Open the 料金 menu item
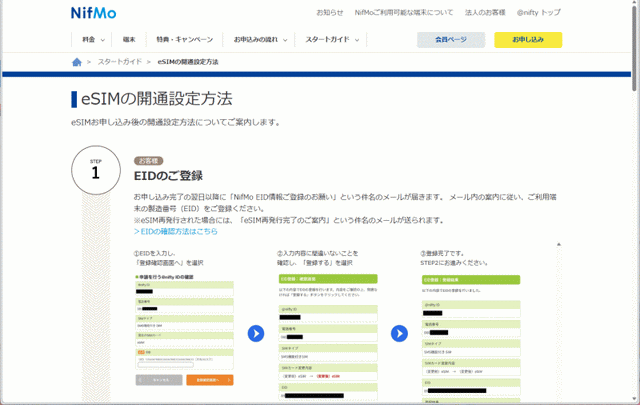This screenshot has width=640, height=405. (89, 40)
